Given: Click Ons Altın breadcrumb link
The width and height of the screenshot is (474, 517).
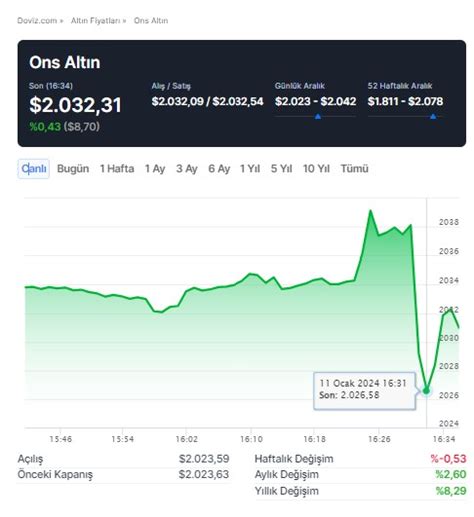Looking at the screenshot, I should pos(151,21).
